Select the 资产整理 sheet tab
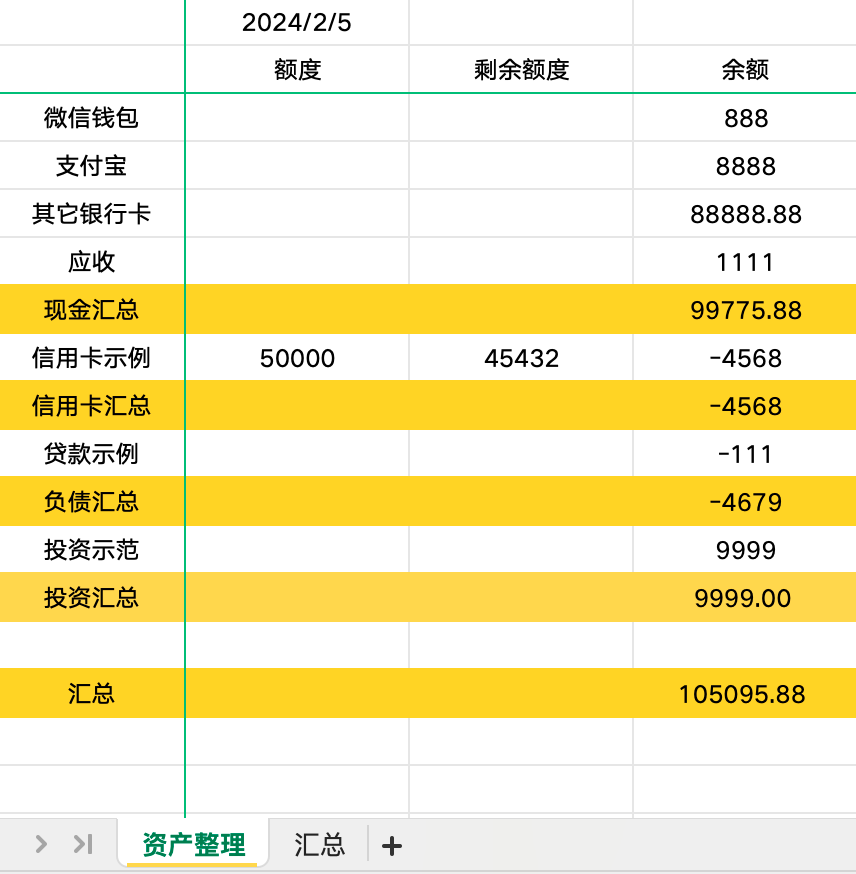Screen dimensions: 856x874 (193, 844)
